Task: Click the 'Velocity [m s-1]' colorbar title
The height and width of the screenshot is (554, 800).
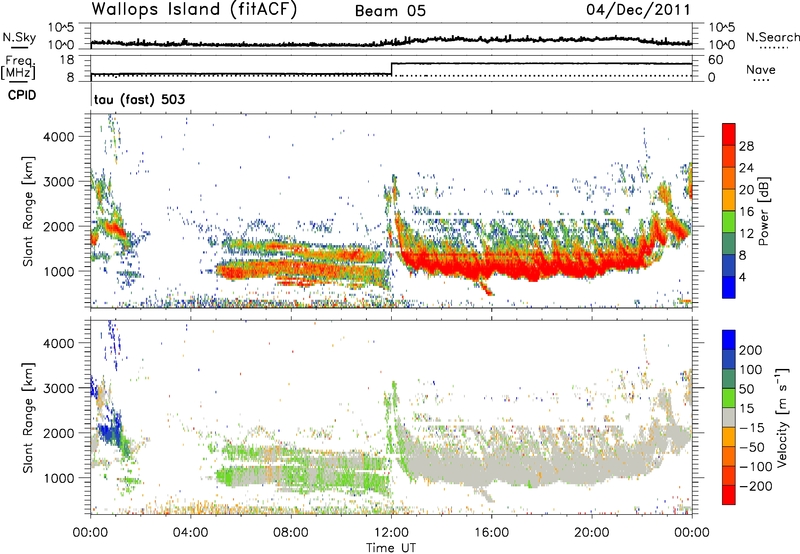Action: [781, 417]
